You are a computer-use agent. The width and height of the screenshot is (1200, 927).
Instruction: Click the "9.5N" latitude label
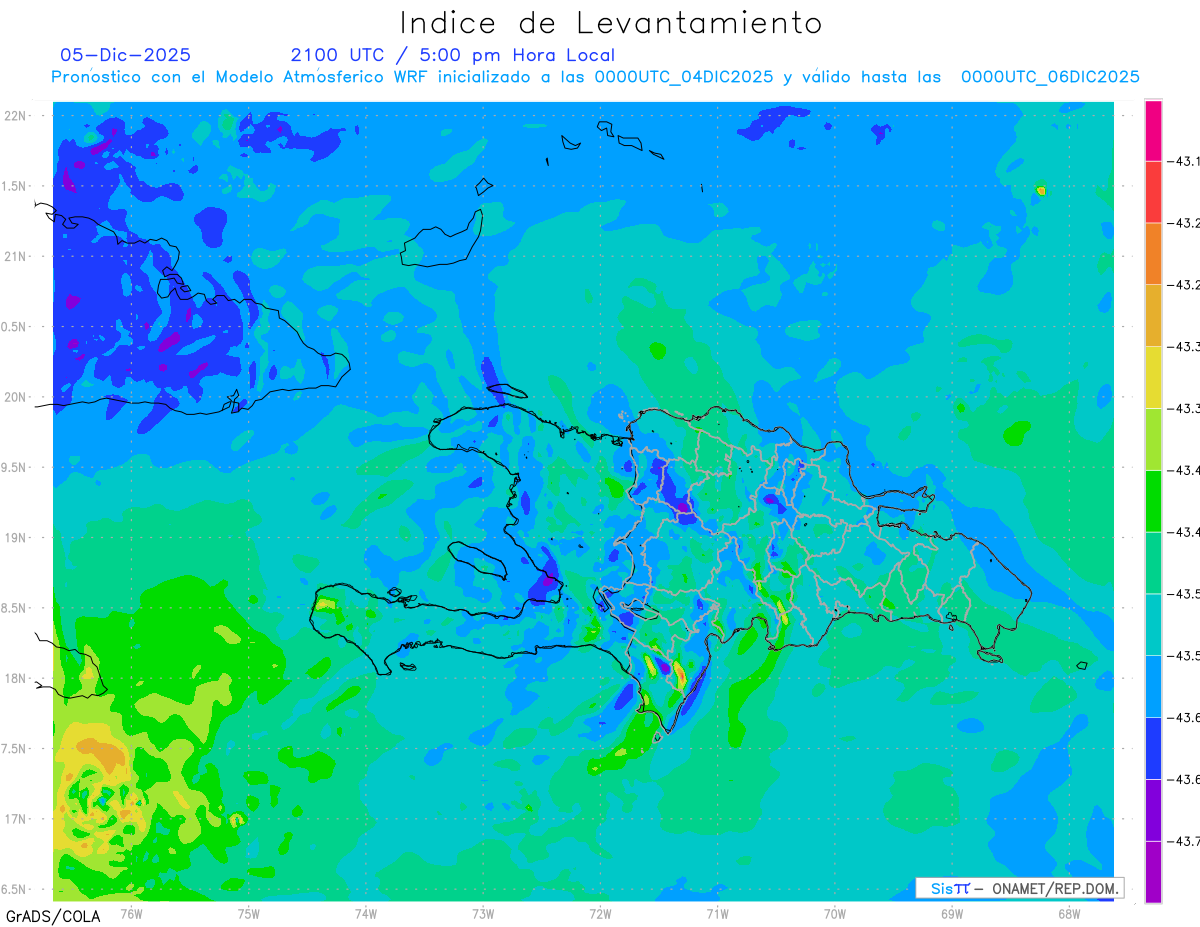14,468
